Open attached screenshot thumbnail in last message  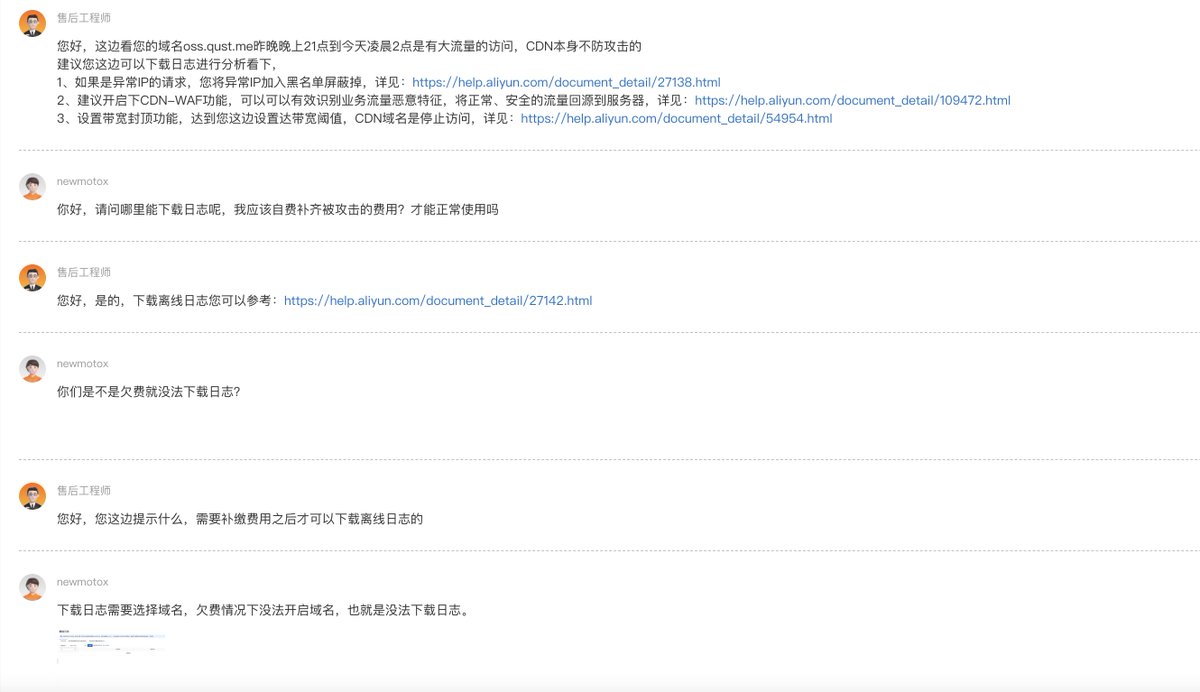coord(110,643)
